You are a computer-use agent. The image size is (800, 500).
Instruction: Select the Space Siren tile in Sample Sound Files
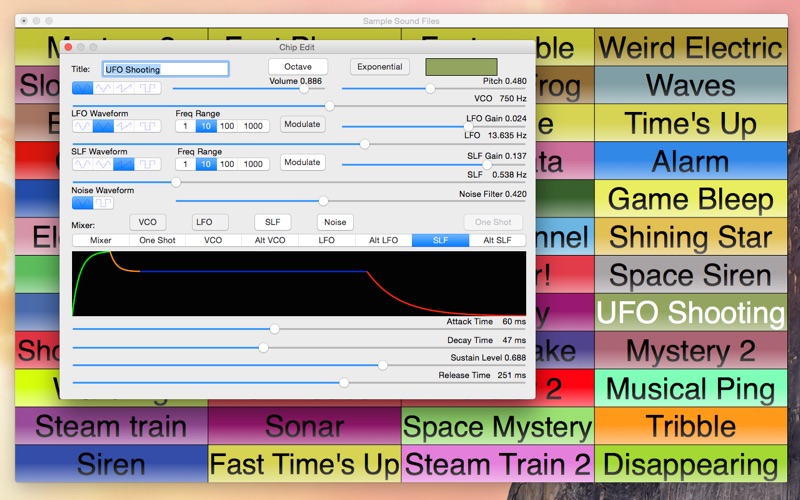click(691, 275)
